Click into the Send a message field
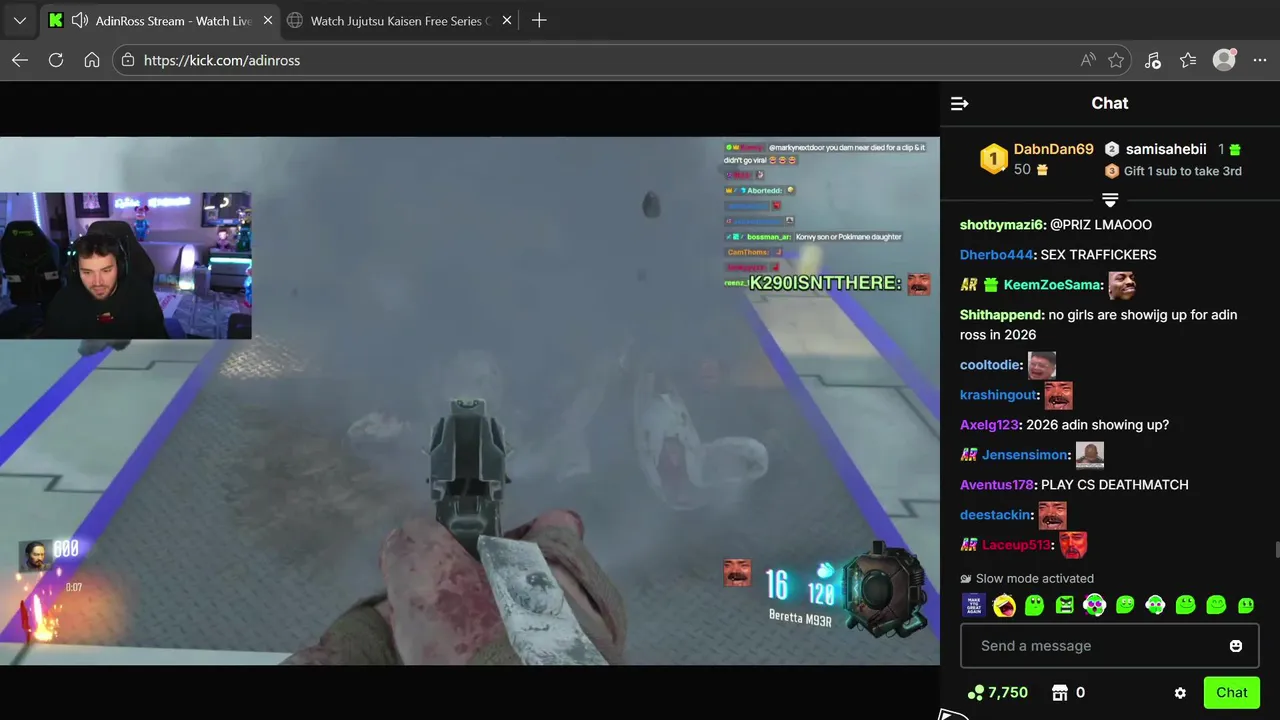The width and height of the screenshot is (1280, 720). (x=1109, y=646)
